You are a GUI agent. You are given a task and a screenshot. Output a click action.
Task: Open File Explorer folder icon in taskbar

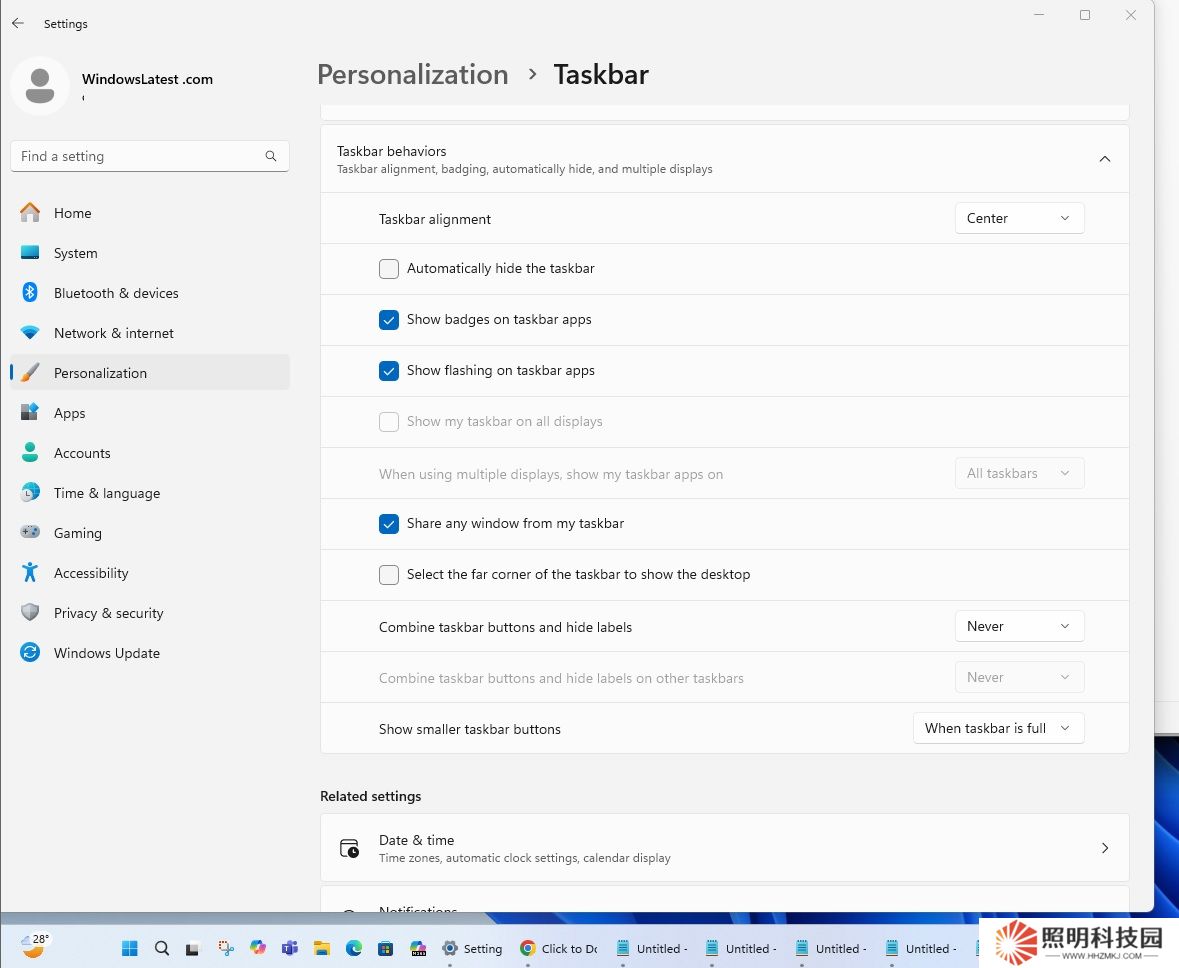[321, 948]
